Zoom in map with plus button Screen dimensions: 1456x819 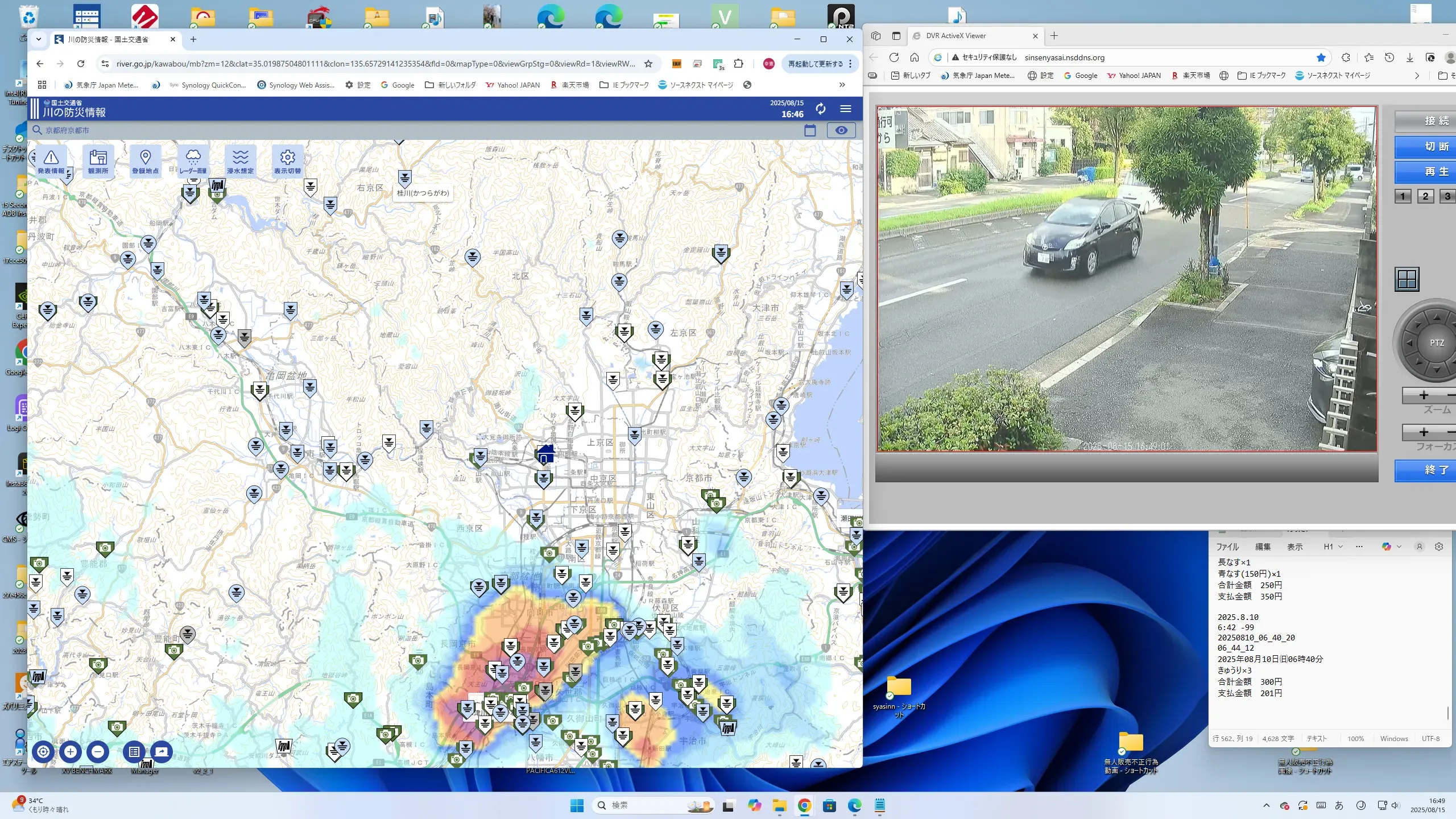click(x=71, y=751)
